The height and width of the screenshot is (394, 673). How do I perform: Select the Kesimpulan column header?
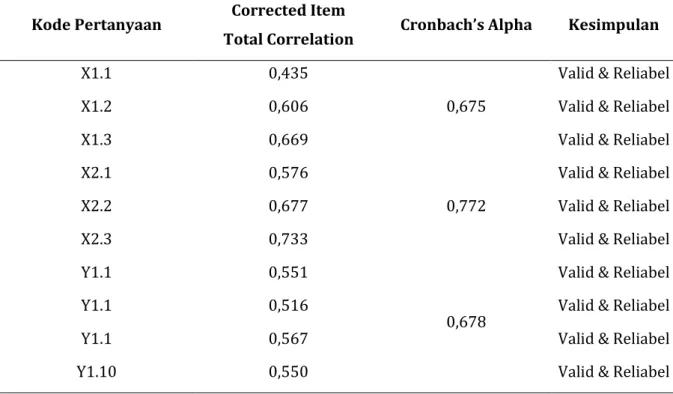click(614, 24)
